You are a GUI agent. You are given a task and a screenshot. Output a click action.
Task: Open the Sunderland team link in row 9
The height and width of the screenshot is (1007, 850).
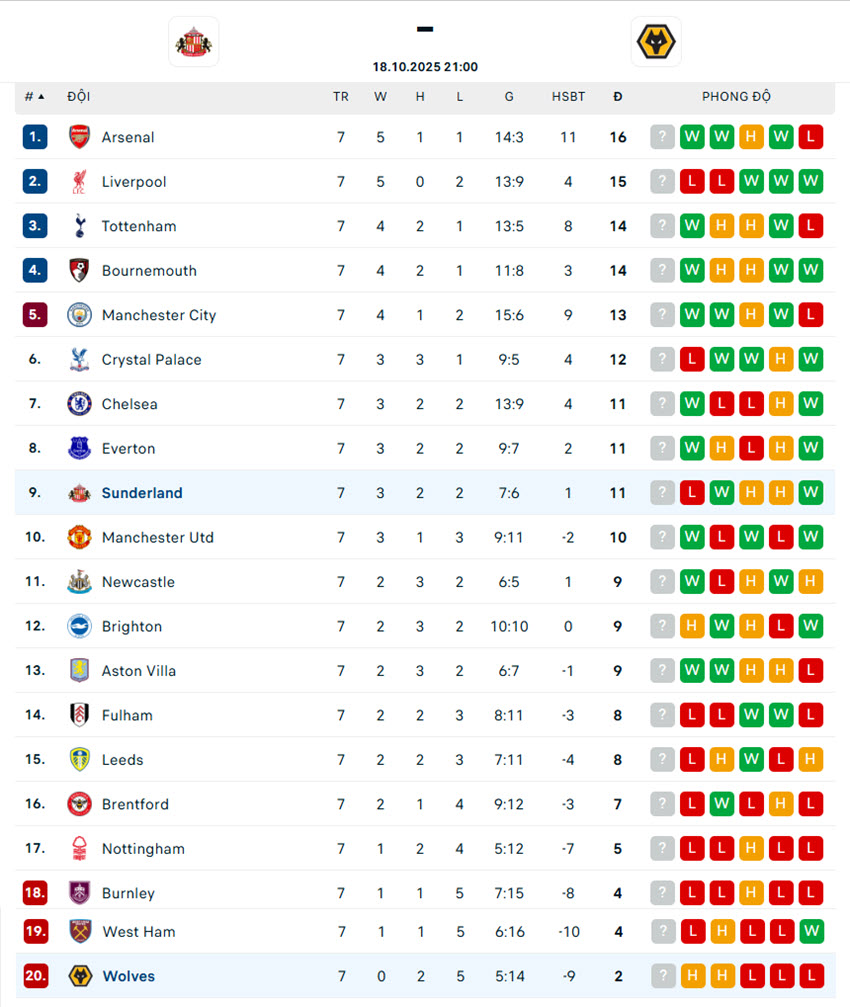click(x=142, y=493)
